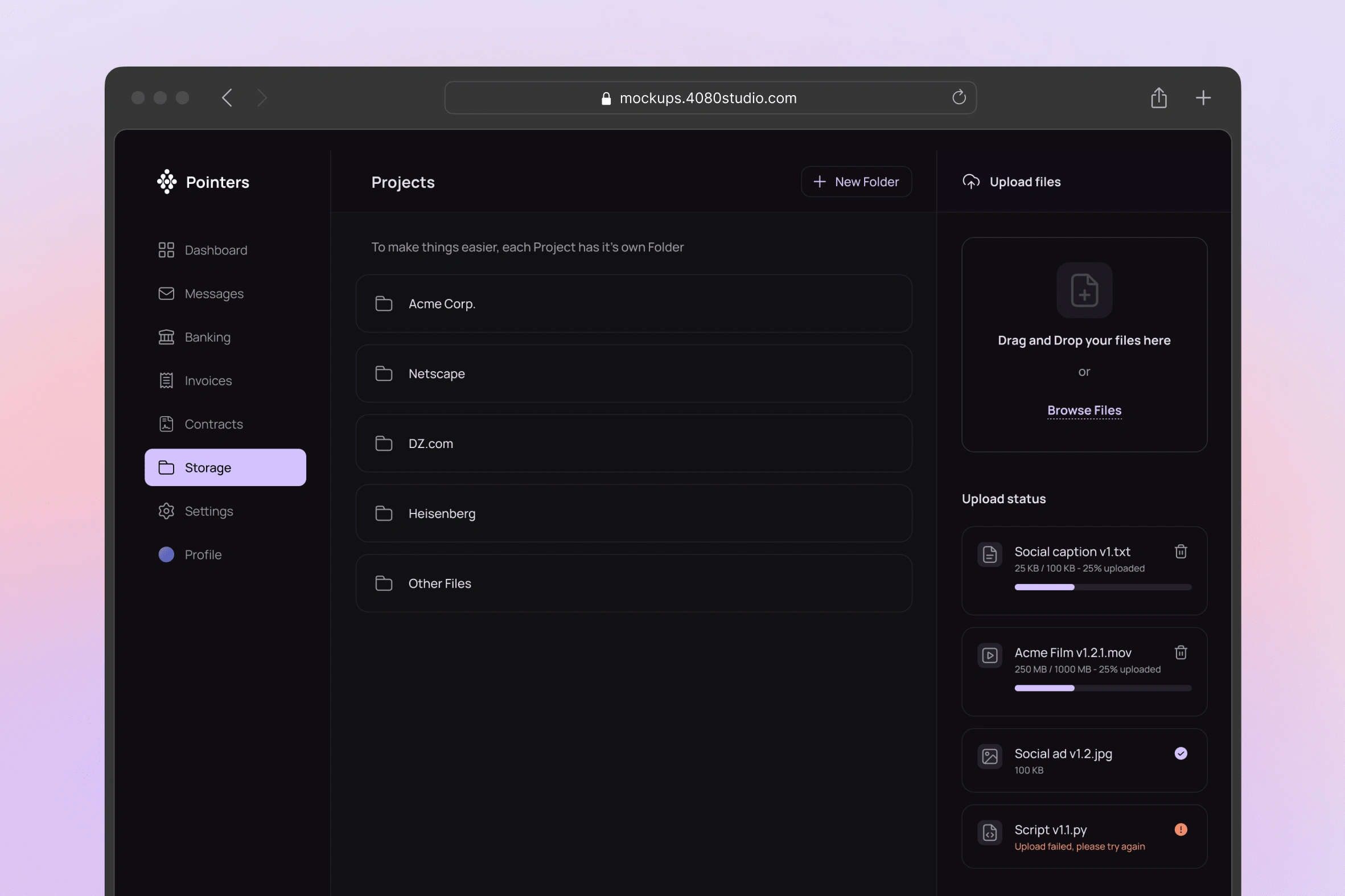Click the Social caption text file icon
1345x896 pixels.
point(990,554)
